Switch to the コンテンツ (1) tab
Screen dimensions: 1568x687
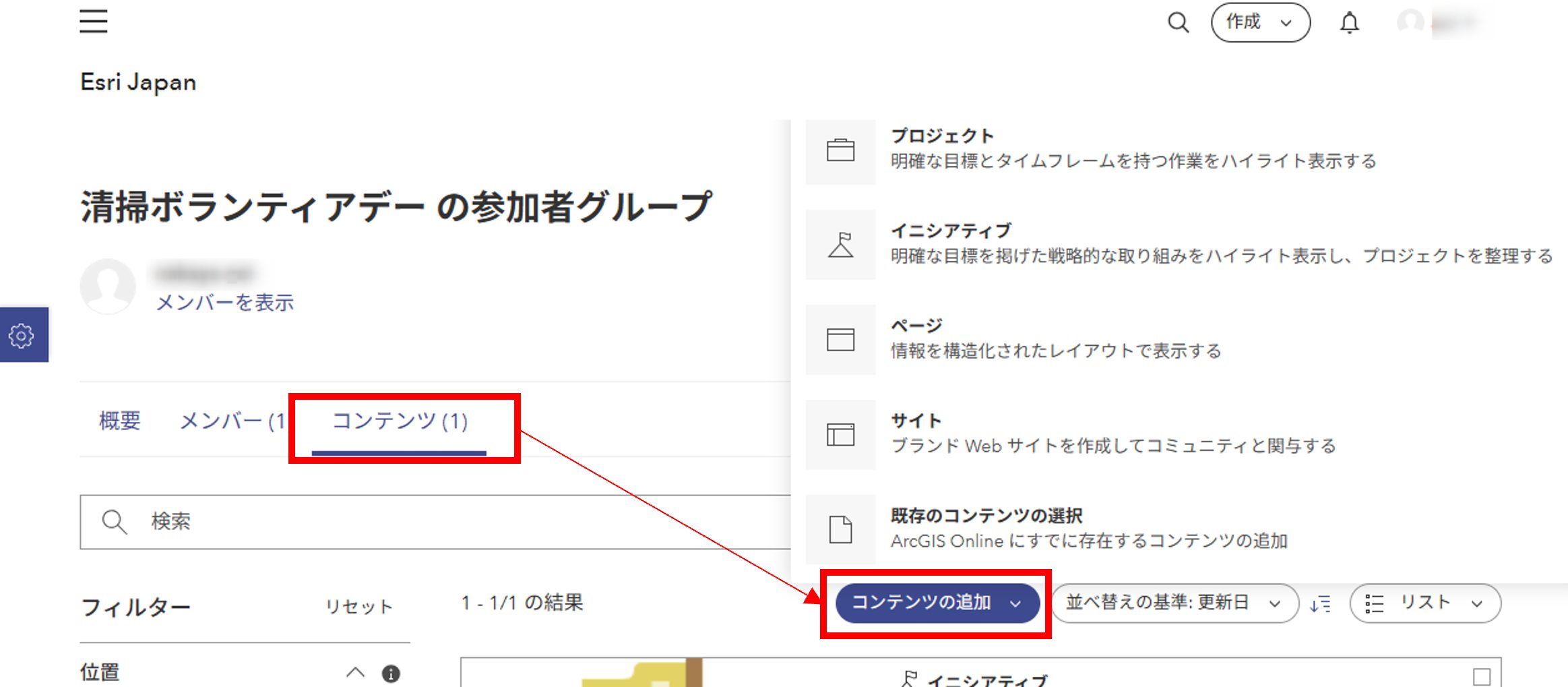[x=400, y=421]
